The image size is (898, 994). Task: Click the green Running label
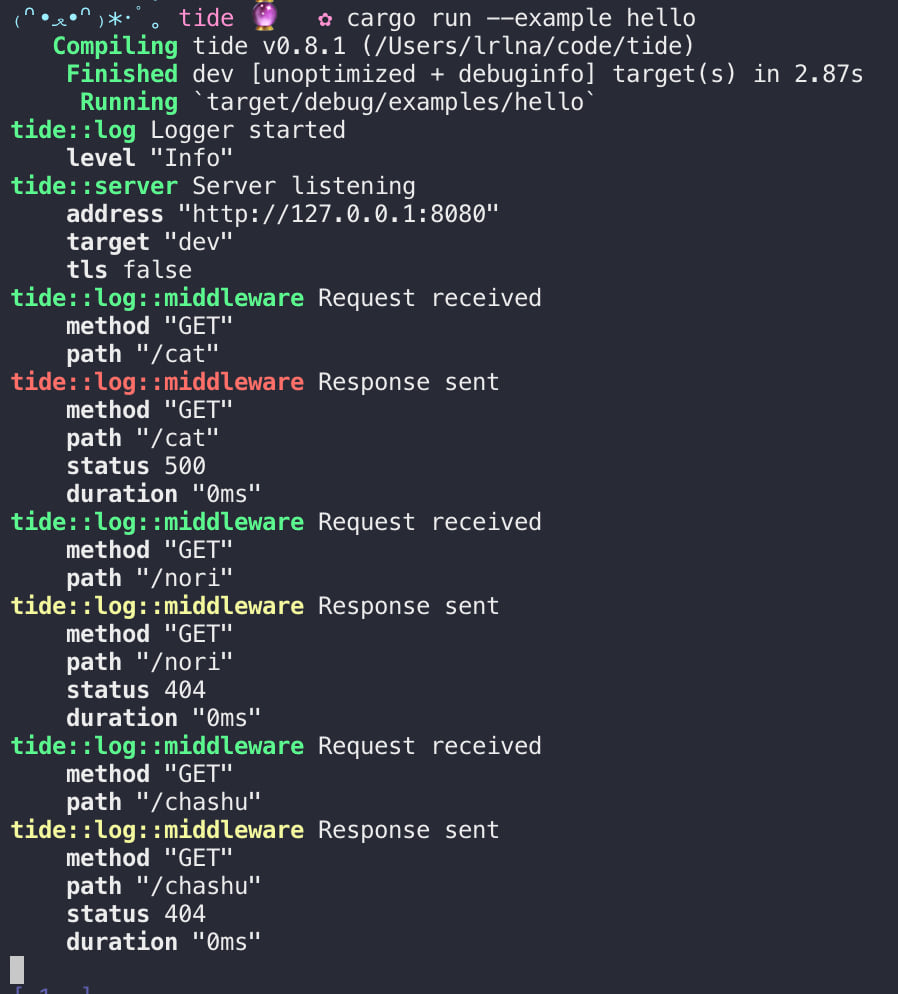click(129, 102)
